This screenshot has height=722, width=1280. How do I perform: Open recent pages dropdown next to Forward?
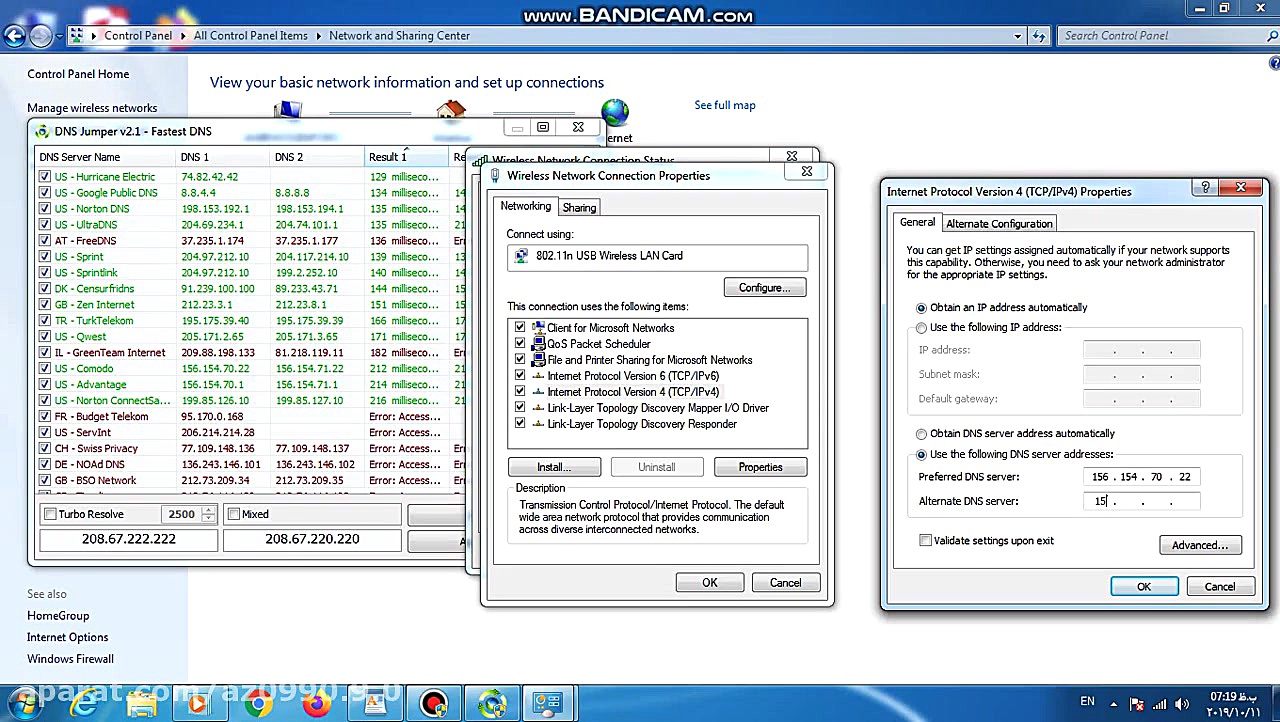click(60, 37)
